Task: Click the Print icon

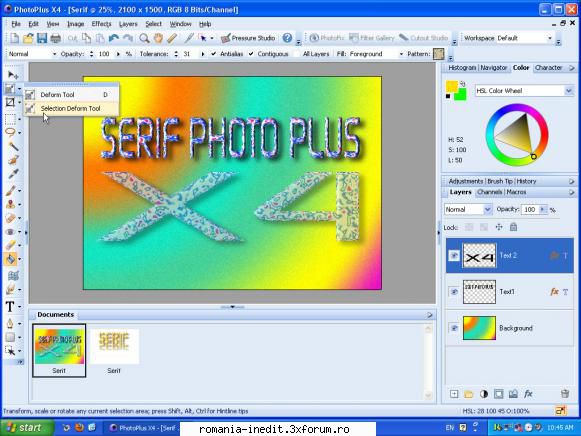Action: tap(56, 38)
